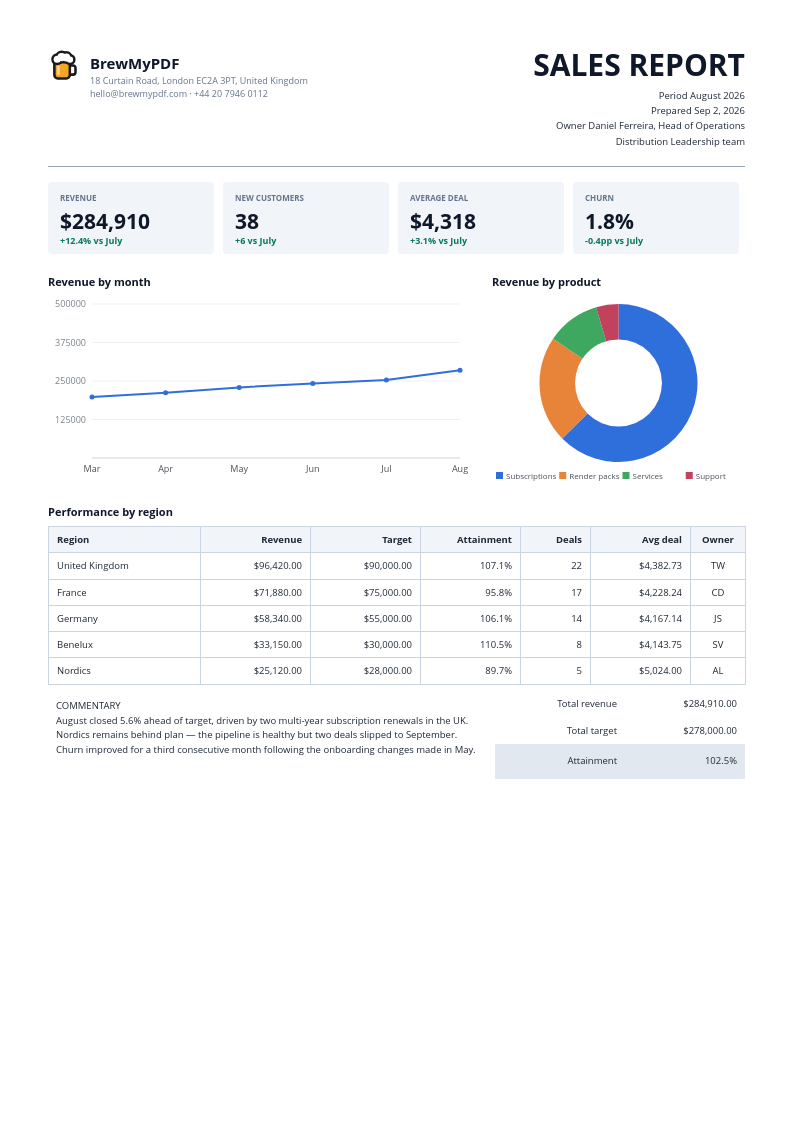794x1123 pixels.
Task: Click the Owner column header
Action: tap(718, 540)
